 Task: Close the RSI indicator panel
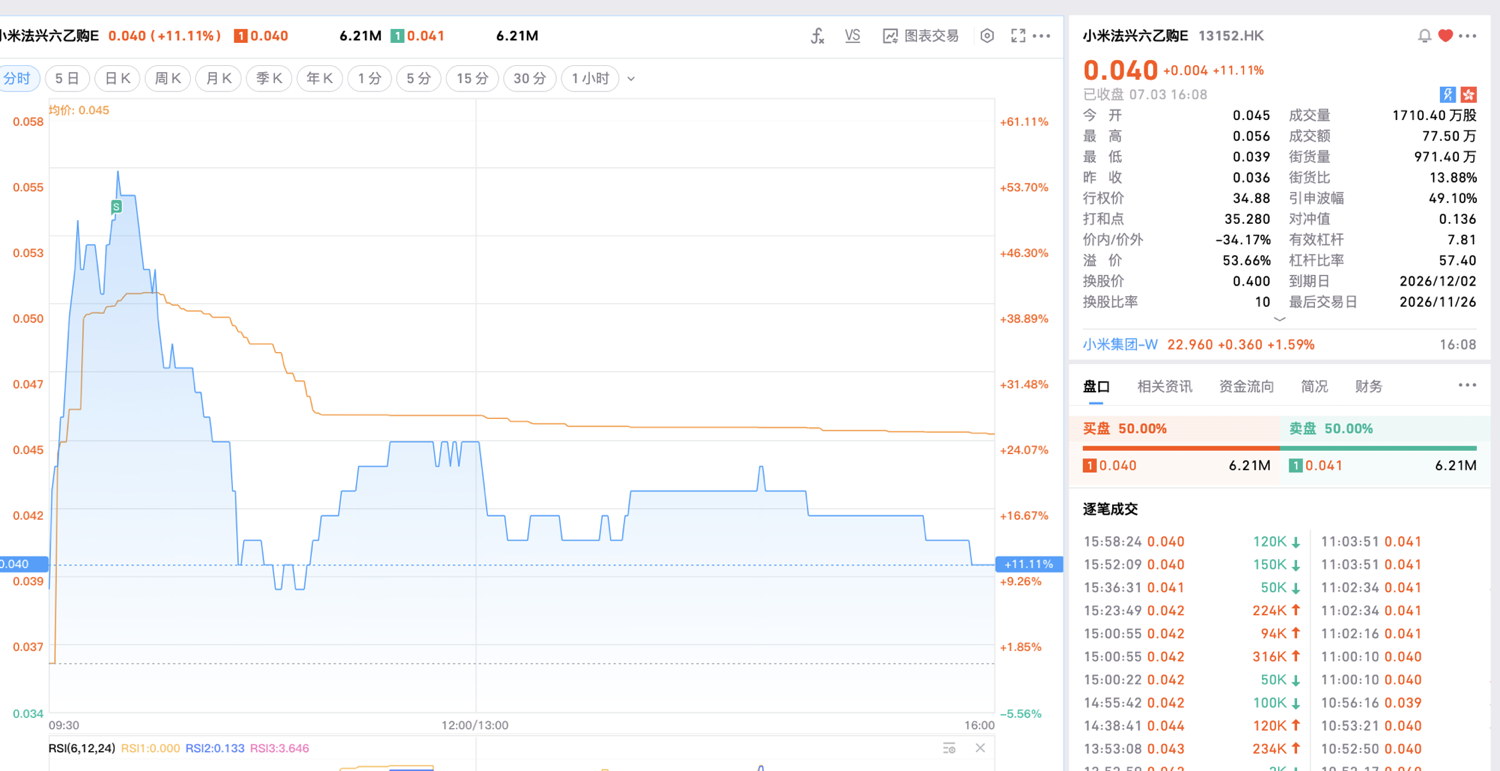click(x=980, y=748)
